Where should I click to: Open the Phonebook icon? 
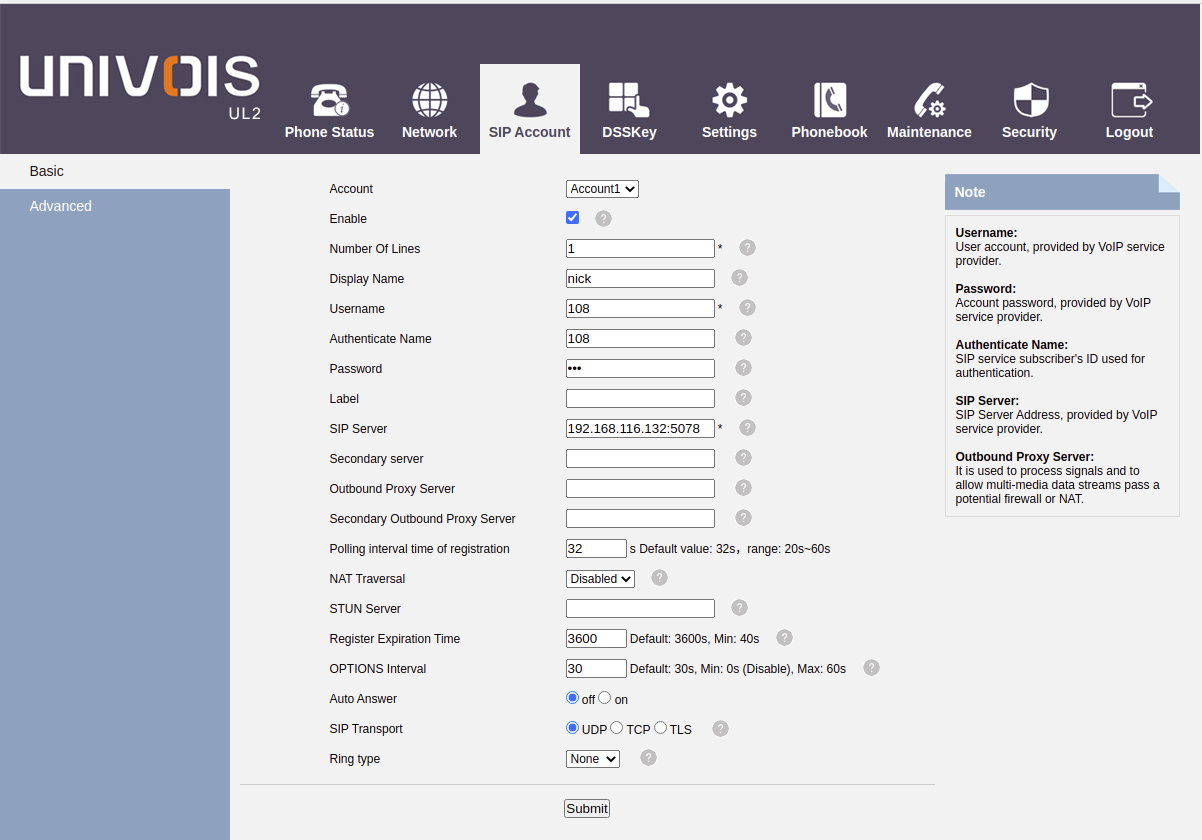point(829,101)
